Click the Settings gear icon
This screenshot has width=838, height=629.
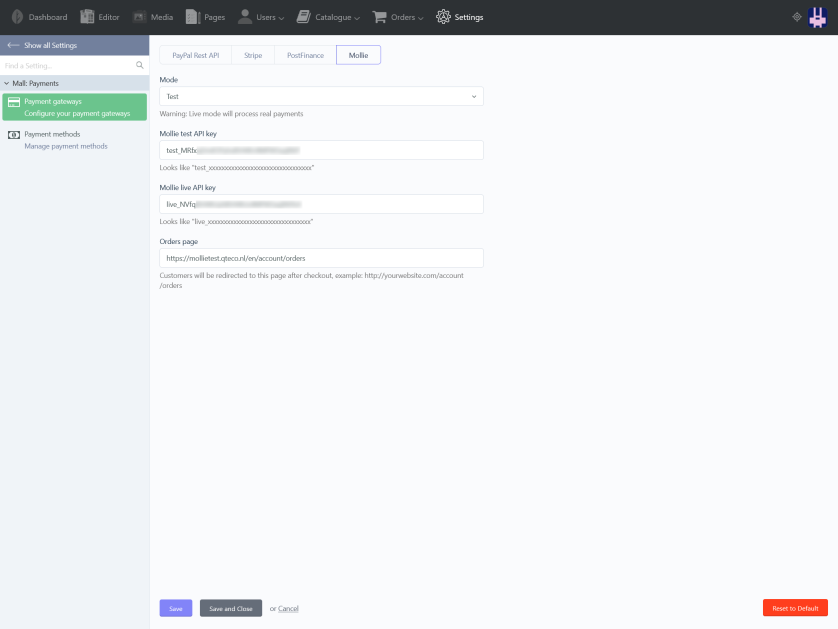(x=443, y=17)
